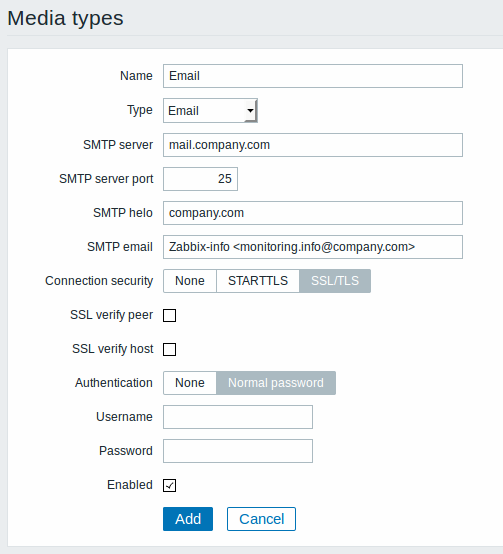Click the SMTP helo field
Screen dimensions: 503x554
click(x=313, y=213)
